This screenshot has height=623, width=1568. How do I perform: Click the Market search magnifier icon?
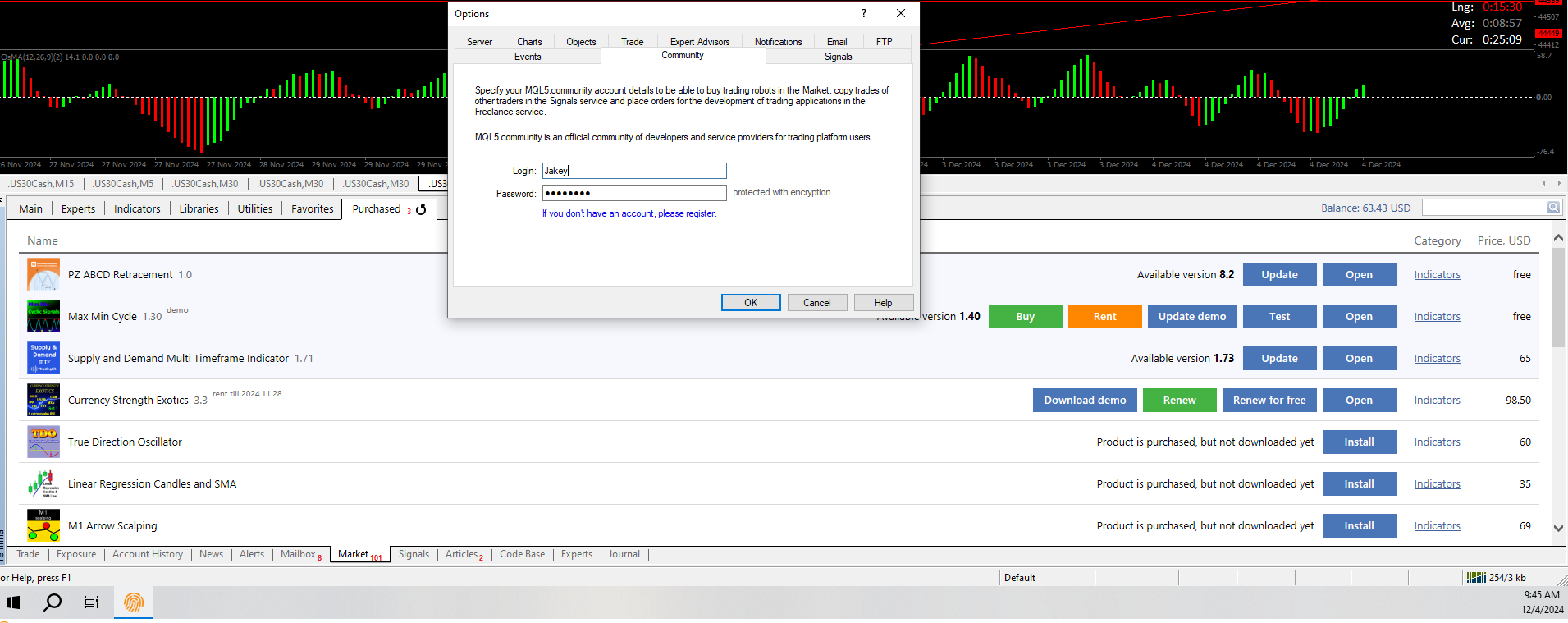(x=1553, y=208)
